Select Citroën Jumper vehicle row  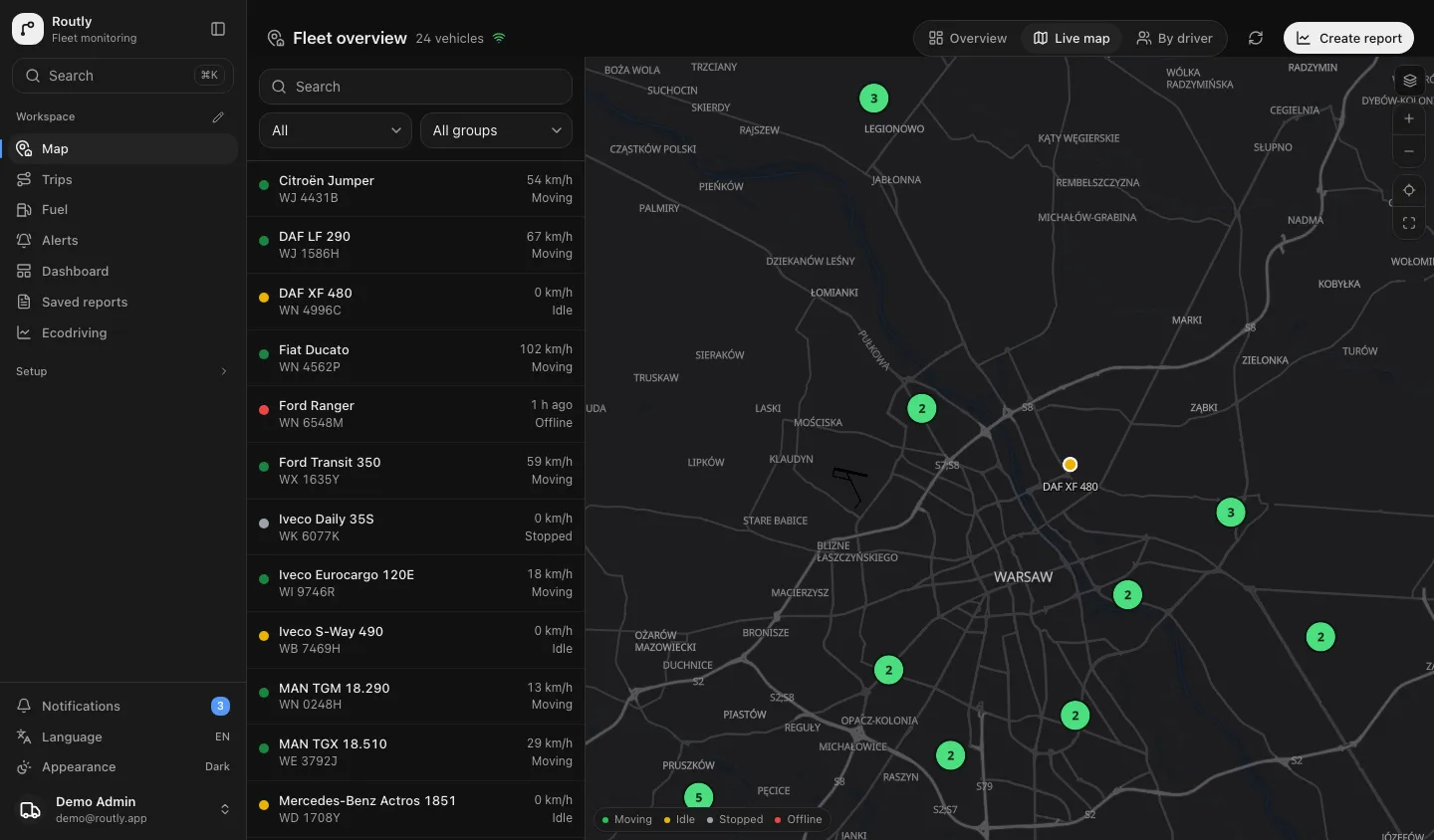(415, 189)
